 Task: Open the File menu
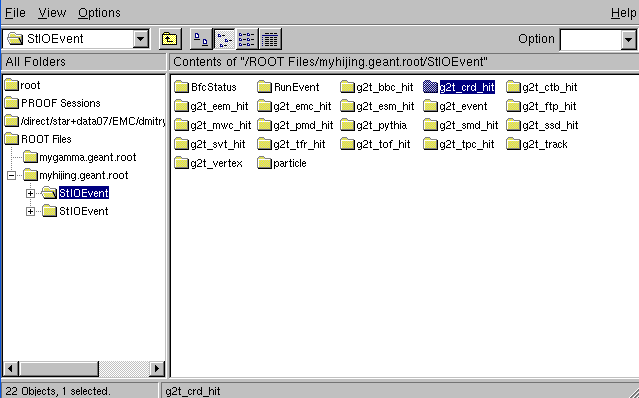15,13
